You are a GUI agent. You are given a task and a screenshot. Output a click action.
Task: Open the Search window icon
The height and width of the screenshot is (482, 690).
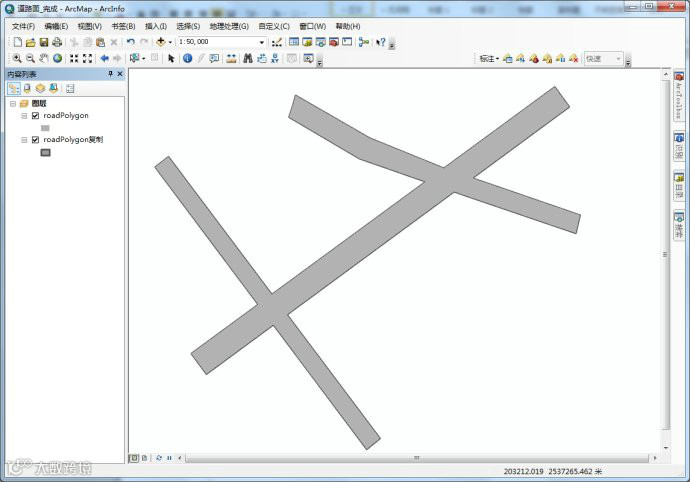(x=321, y=42)
